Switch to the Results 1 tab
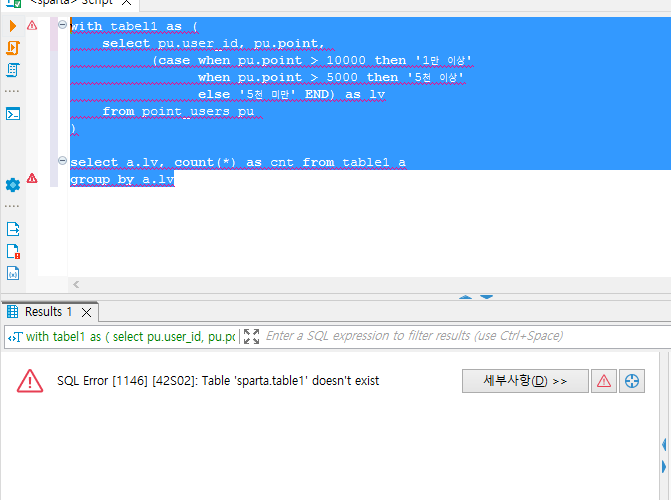 pos(48,312)
